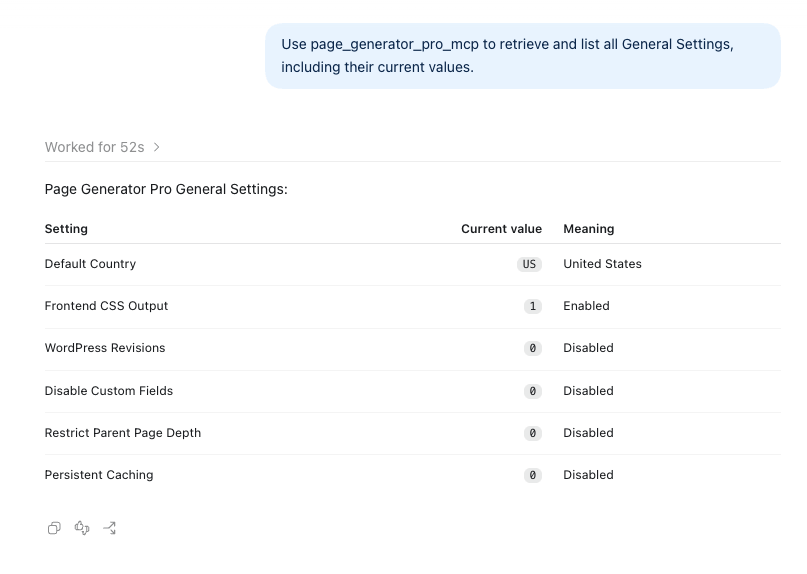The image size is (807, 574).
Task: Click the 'United States' meaning cell
Action: click(603, 264)
